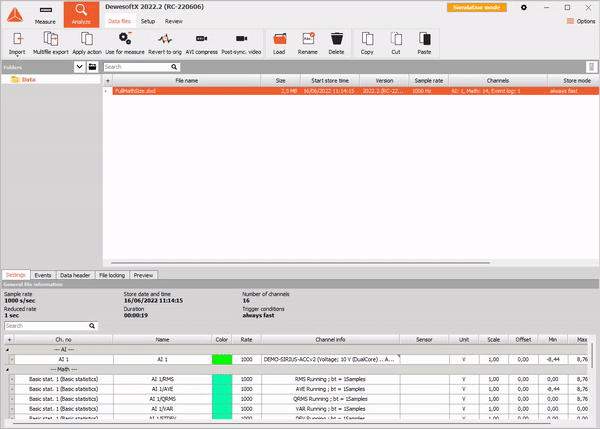Click AI 1/VAR color swatch

[x=222, y=409]
